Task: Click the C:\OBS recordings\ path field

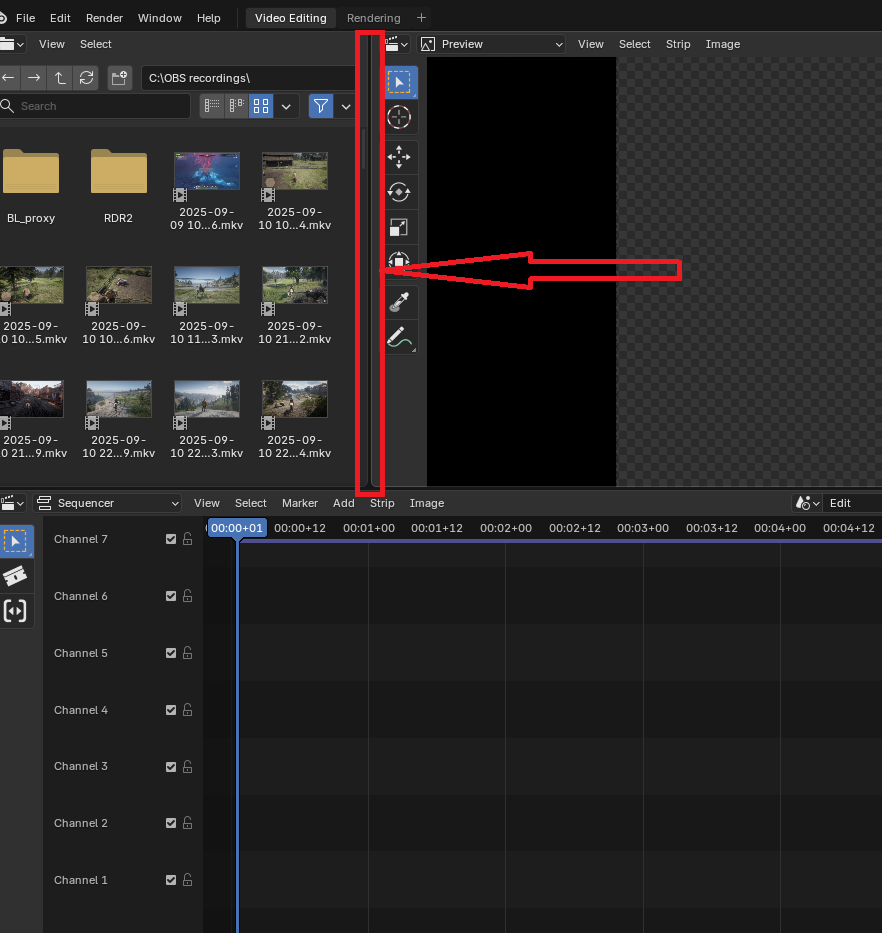Action: click(250, 78)
